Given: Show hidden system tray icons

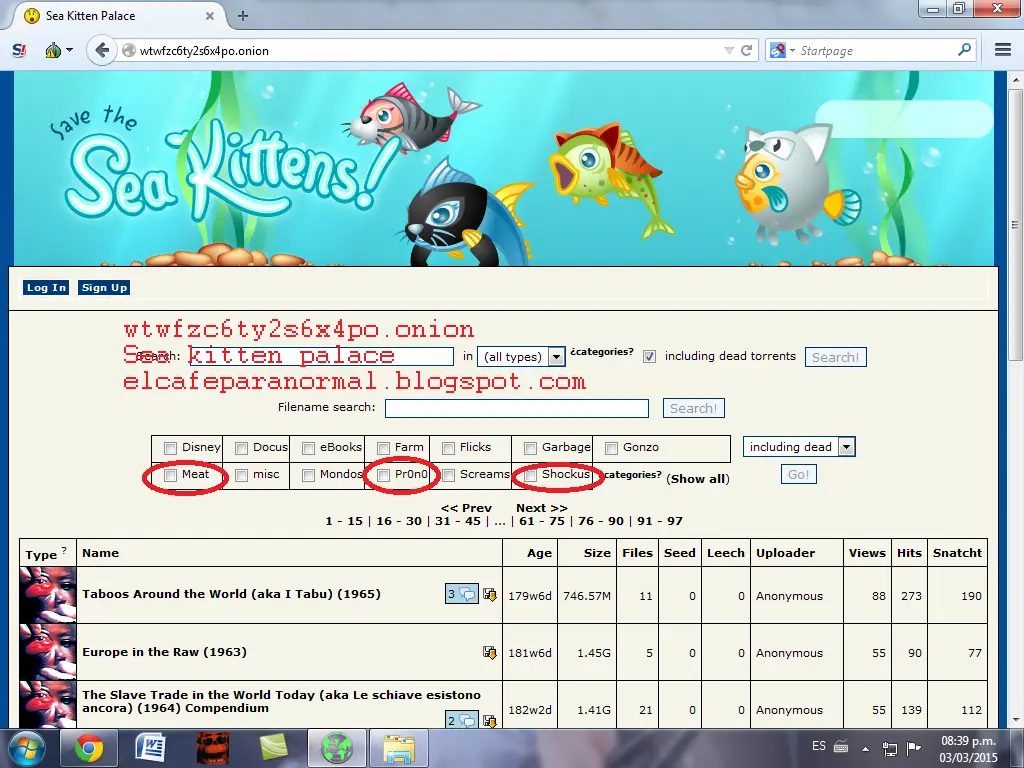Looking at the screenshot, I should [x=865, y=748].
